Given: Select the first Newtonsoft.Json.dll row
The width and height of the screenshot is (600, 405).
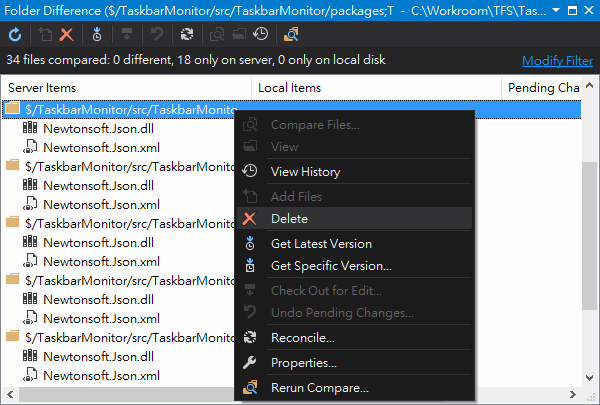Looking at the screenshot, I should click(x=98, y=129).
